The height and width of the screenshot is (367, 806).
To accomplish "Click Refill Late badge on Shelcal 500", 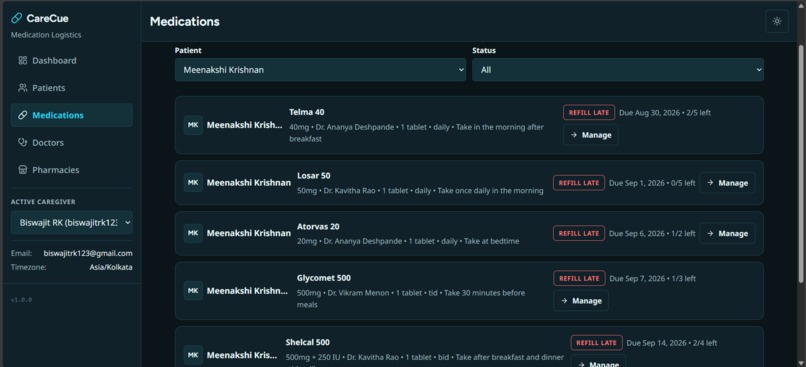I will (x=596, y=343).
